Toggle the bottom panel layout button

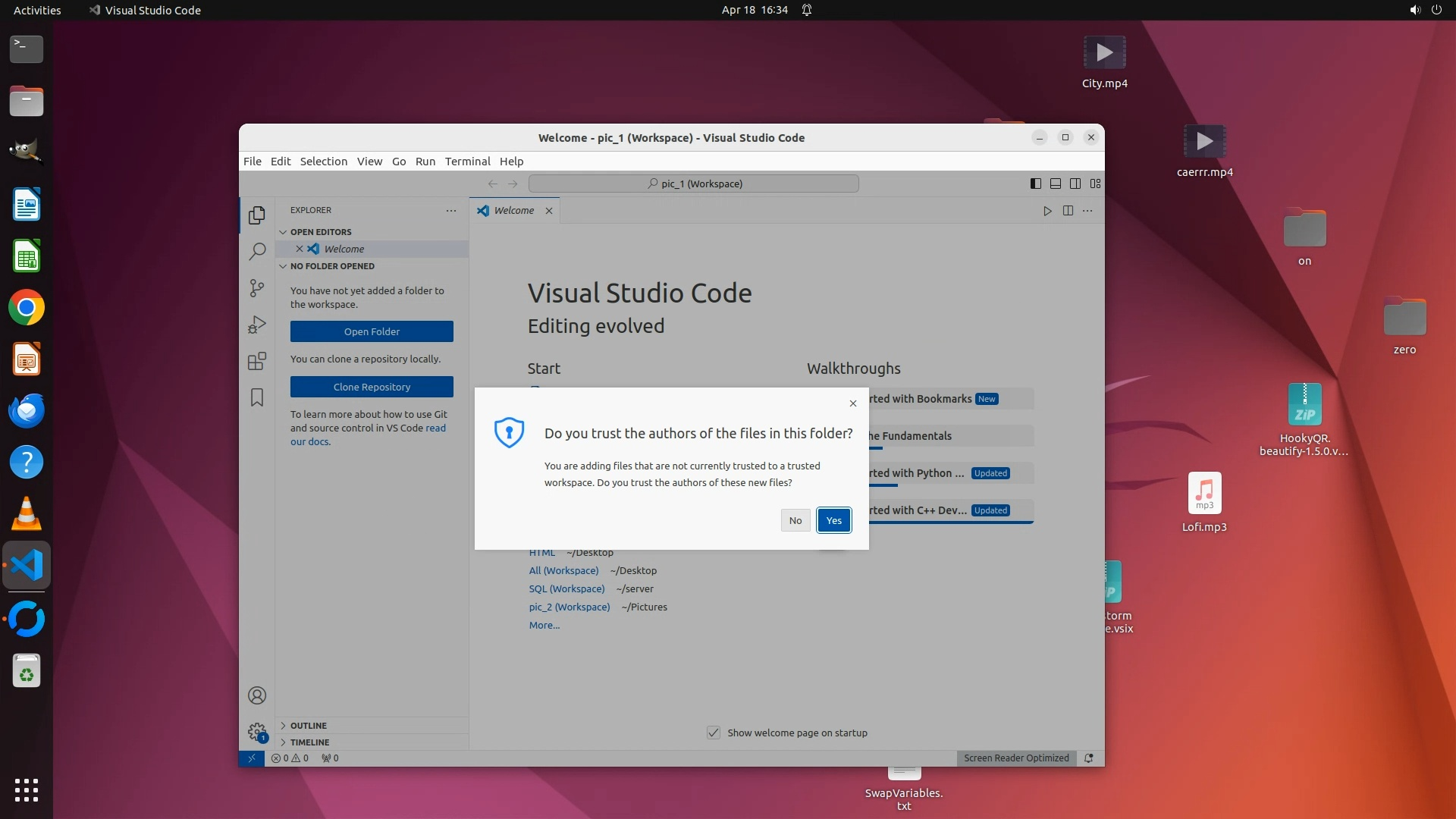1056,184
